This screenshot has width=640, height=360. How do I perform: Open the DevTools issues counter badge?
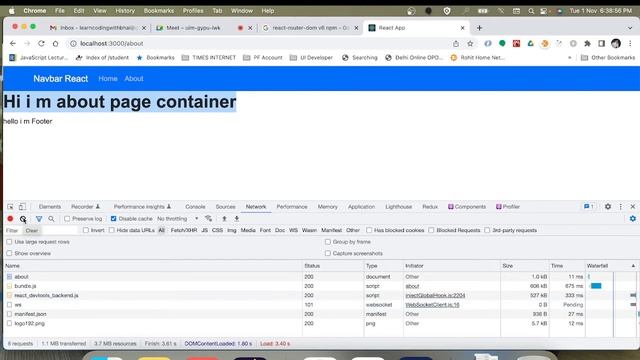click(589, 207)
